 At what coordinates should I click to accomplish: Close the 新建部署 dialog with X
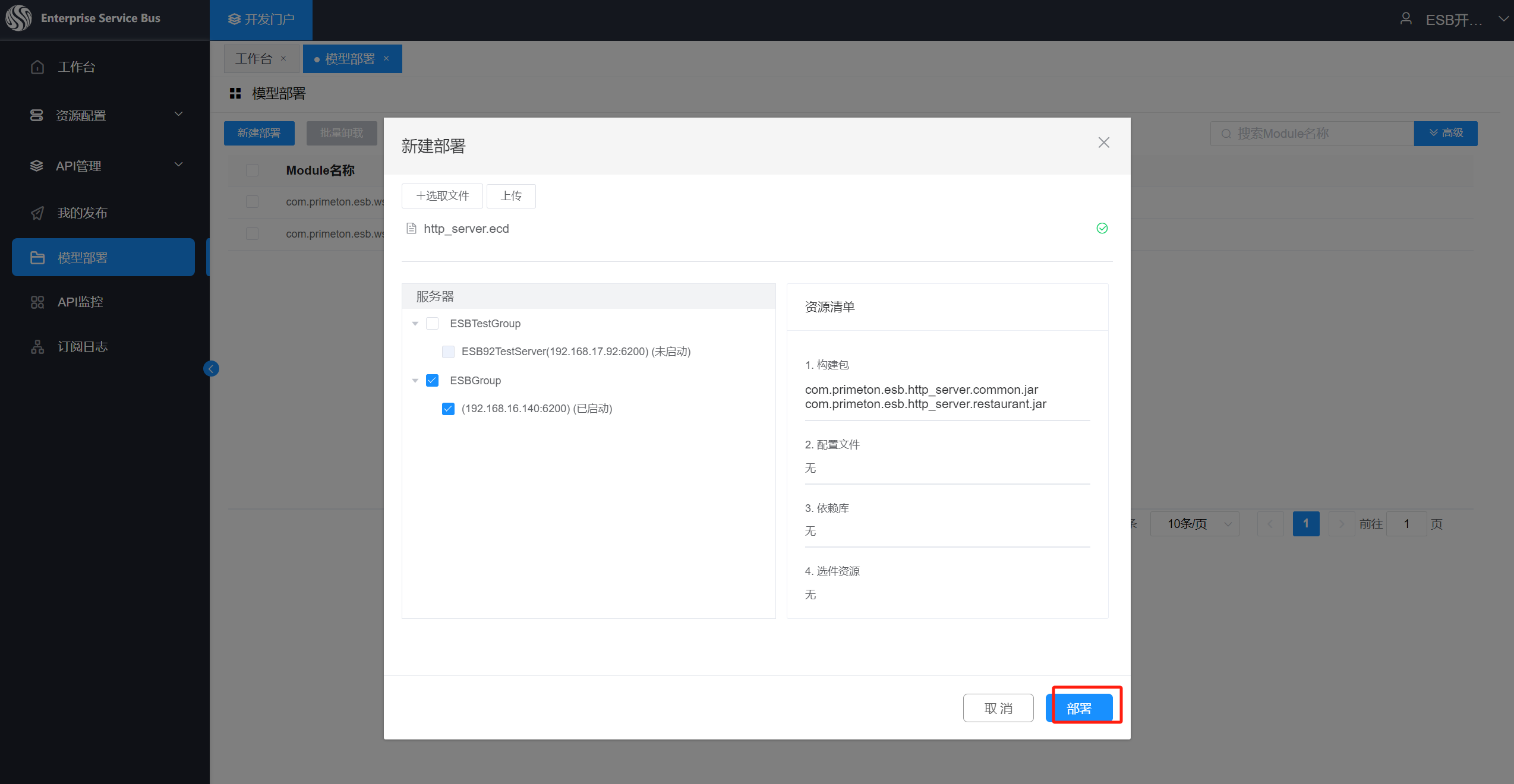[1103, 143]
